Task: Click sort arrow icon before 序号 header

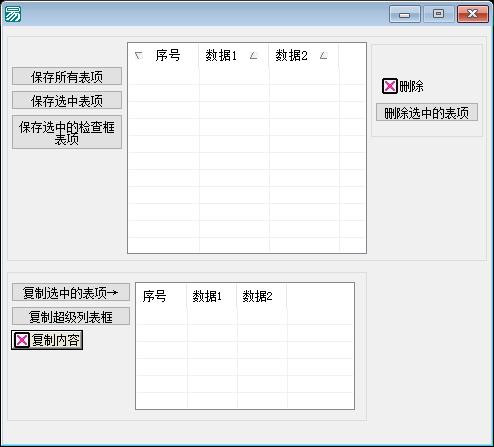Action: click(139, 56)
